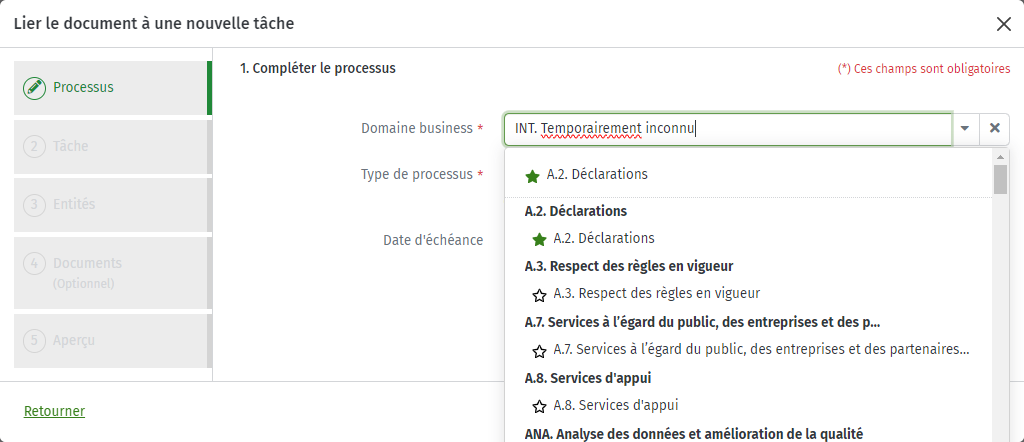Screen dimensions: 1024x442
Task: Click the dropdown list scrollbar thumb
Action: click(x=1000, y=180)
